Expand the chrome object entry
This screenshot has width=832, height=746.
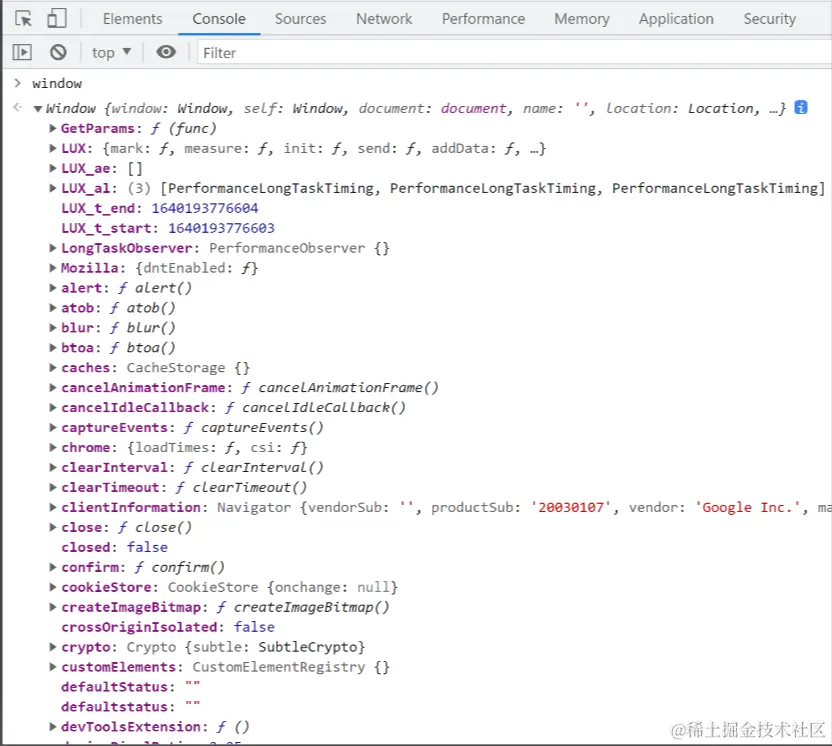tap(53, 447)
